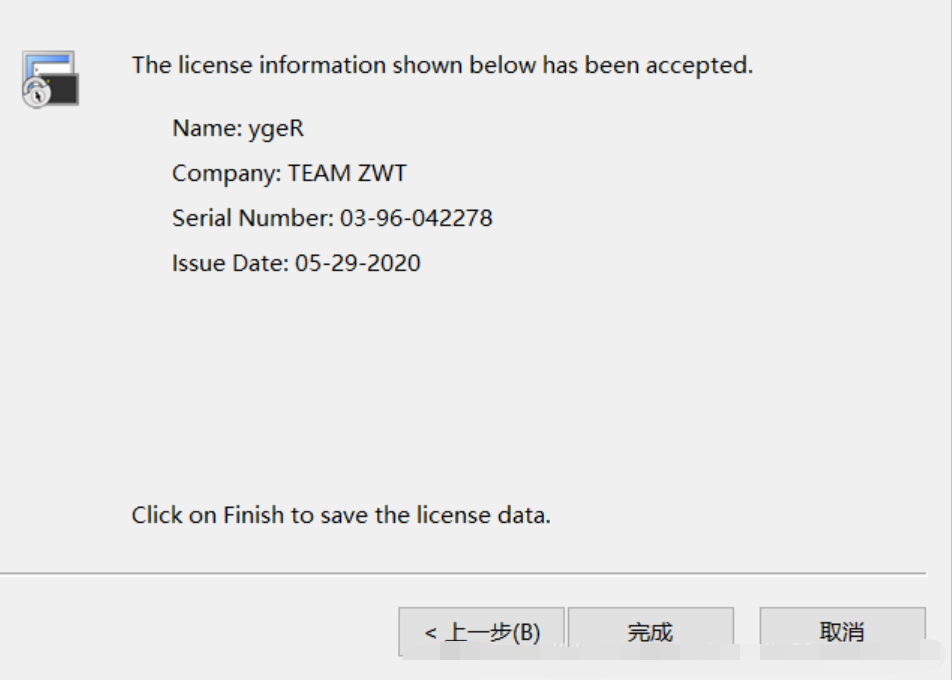Click 'Click on' starting the instruction sentence

(x=172, y=516)
